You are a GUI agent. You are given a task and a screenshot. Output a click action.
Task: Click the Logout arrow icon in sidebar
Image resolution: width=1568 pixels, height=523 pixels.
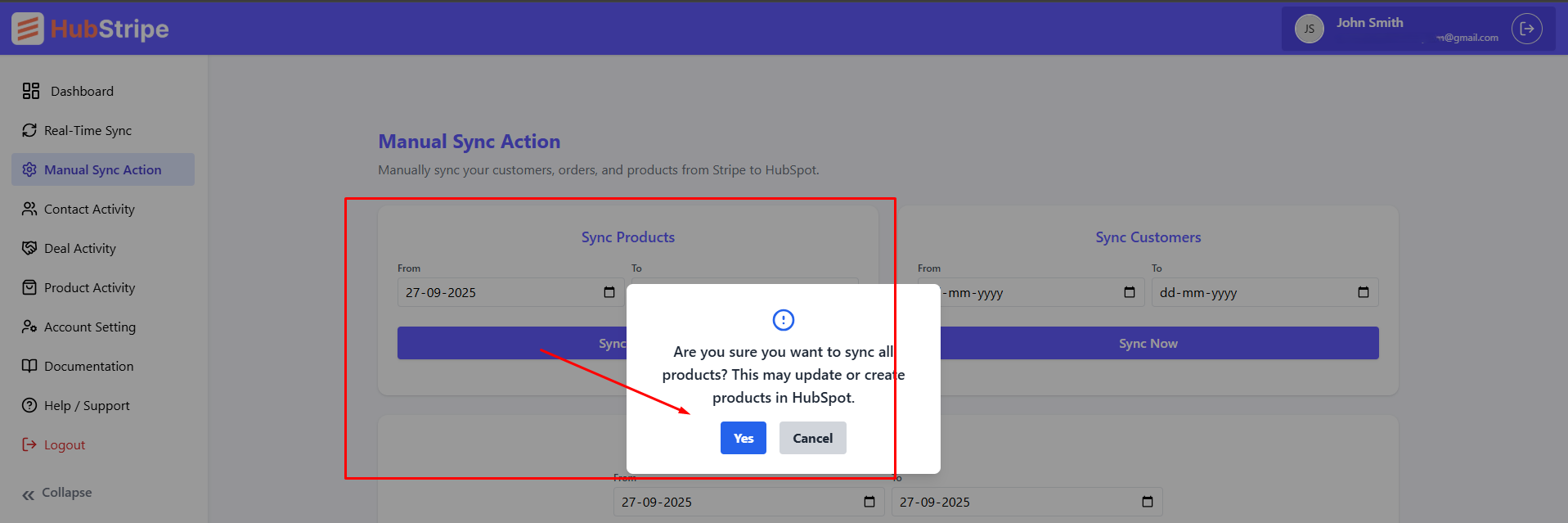29,444
